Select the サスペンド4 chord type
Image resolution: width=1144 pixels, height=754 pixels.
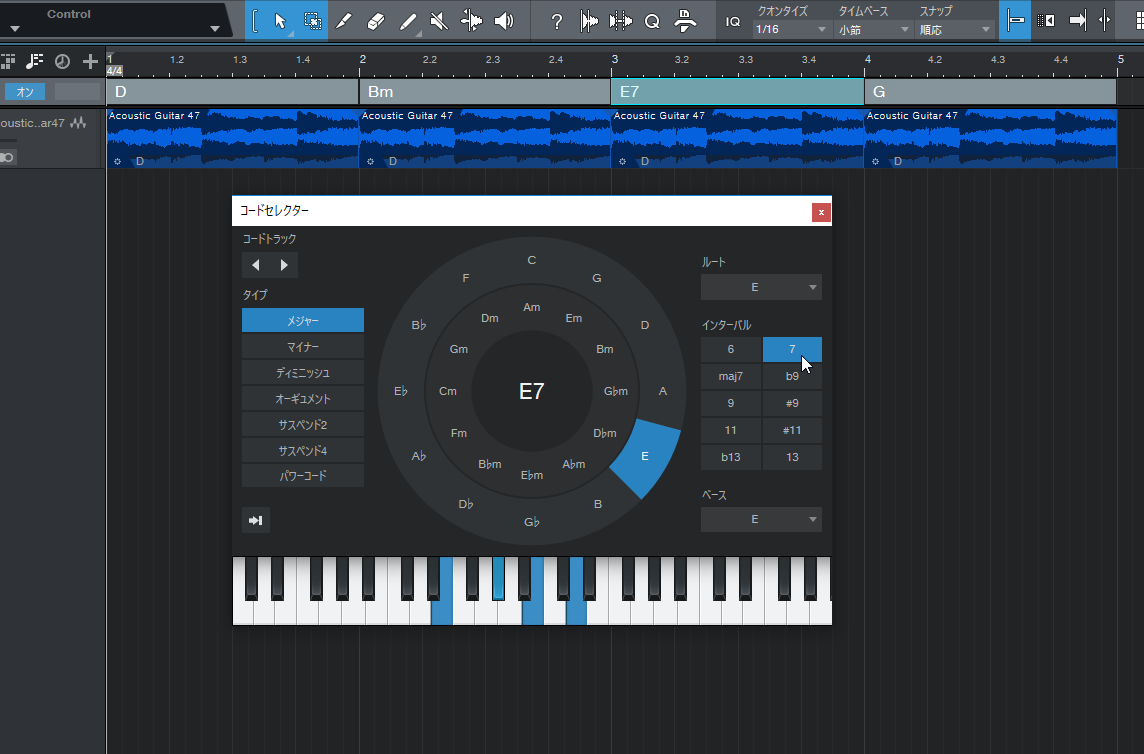(303, 450)
